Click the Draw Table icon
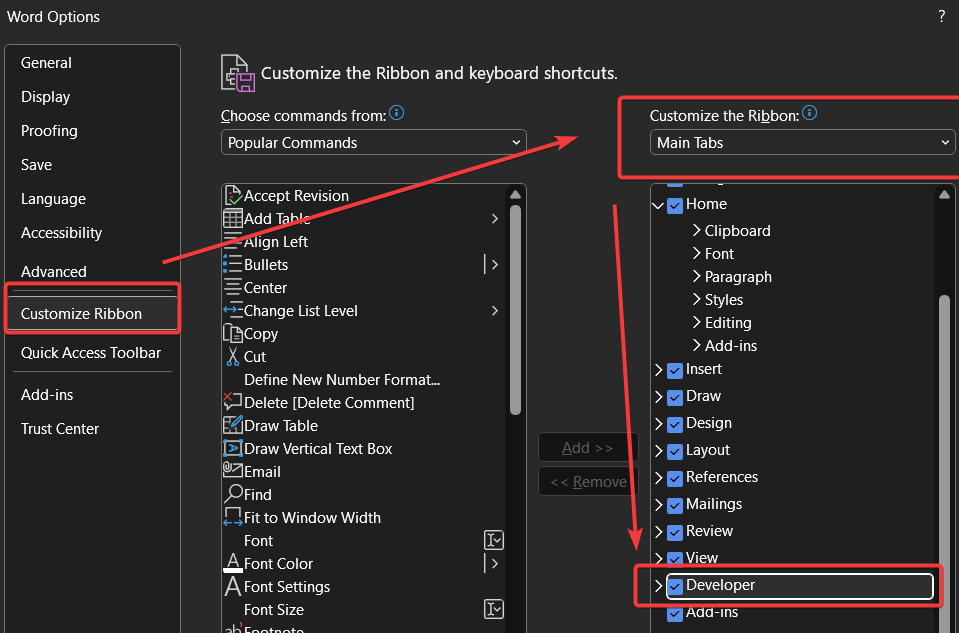The height and width of the screenshot is (633, 959). tap(231, 425)
